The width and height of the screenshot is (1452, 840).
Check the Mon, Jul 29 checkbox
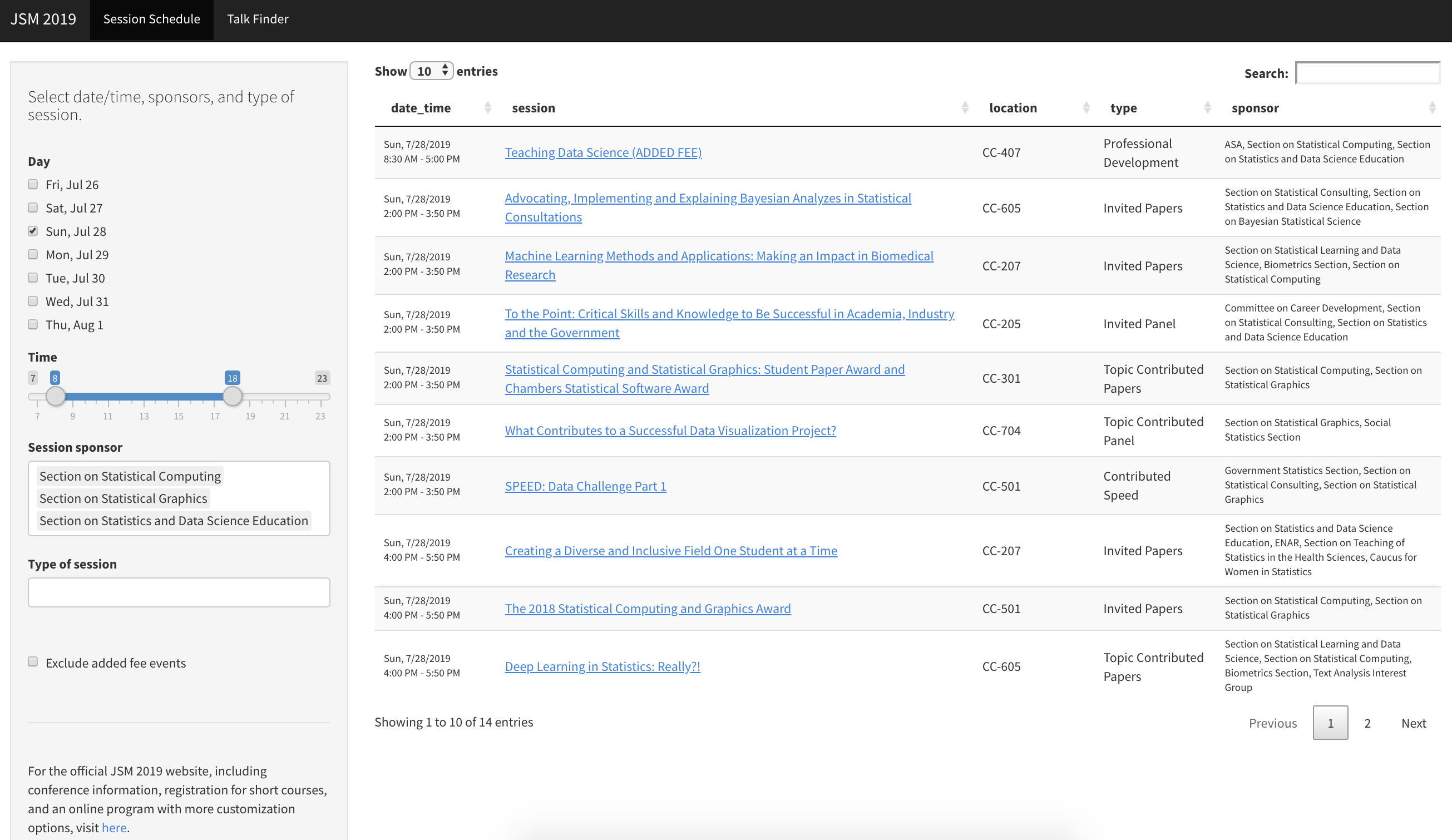[x=33, y=254]
